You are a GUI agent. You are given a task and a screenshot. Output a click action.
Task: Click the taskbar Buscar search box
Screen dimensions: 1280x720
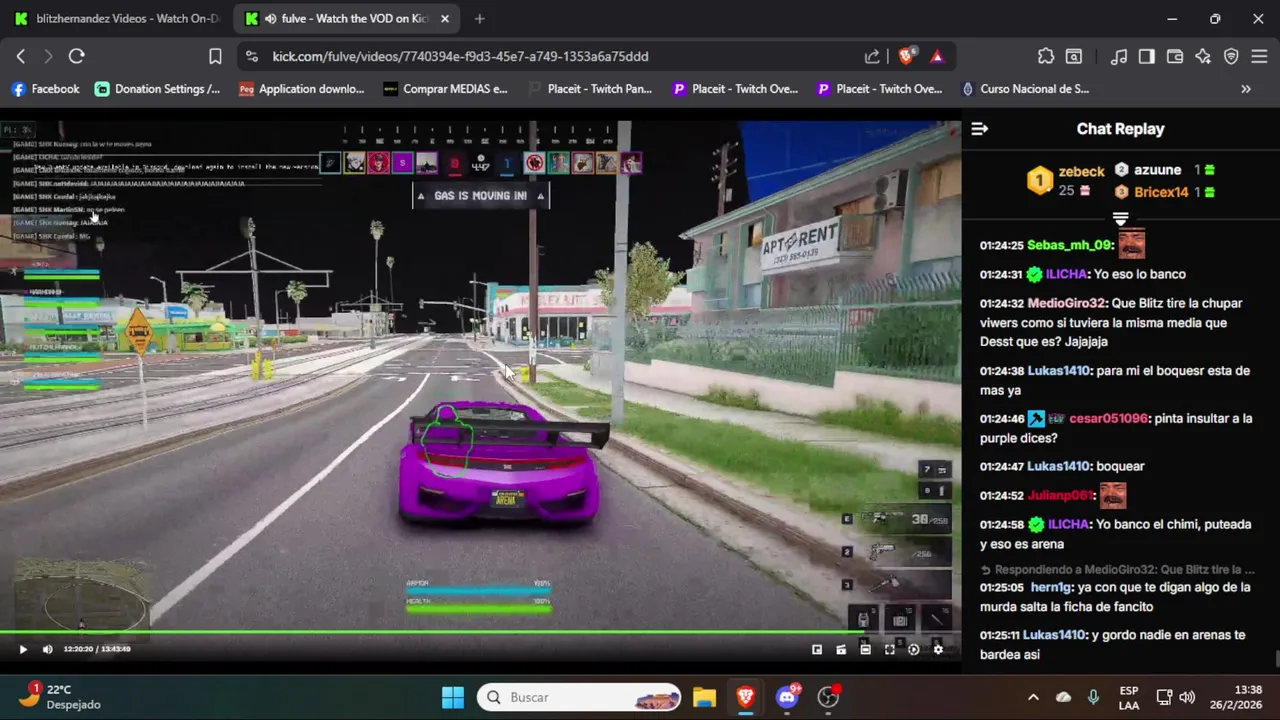coord(579,697)
